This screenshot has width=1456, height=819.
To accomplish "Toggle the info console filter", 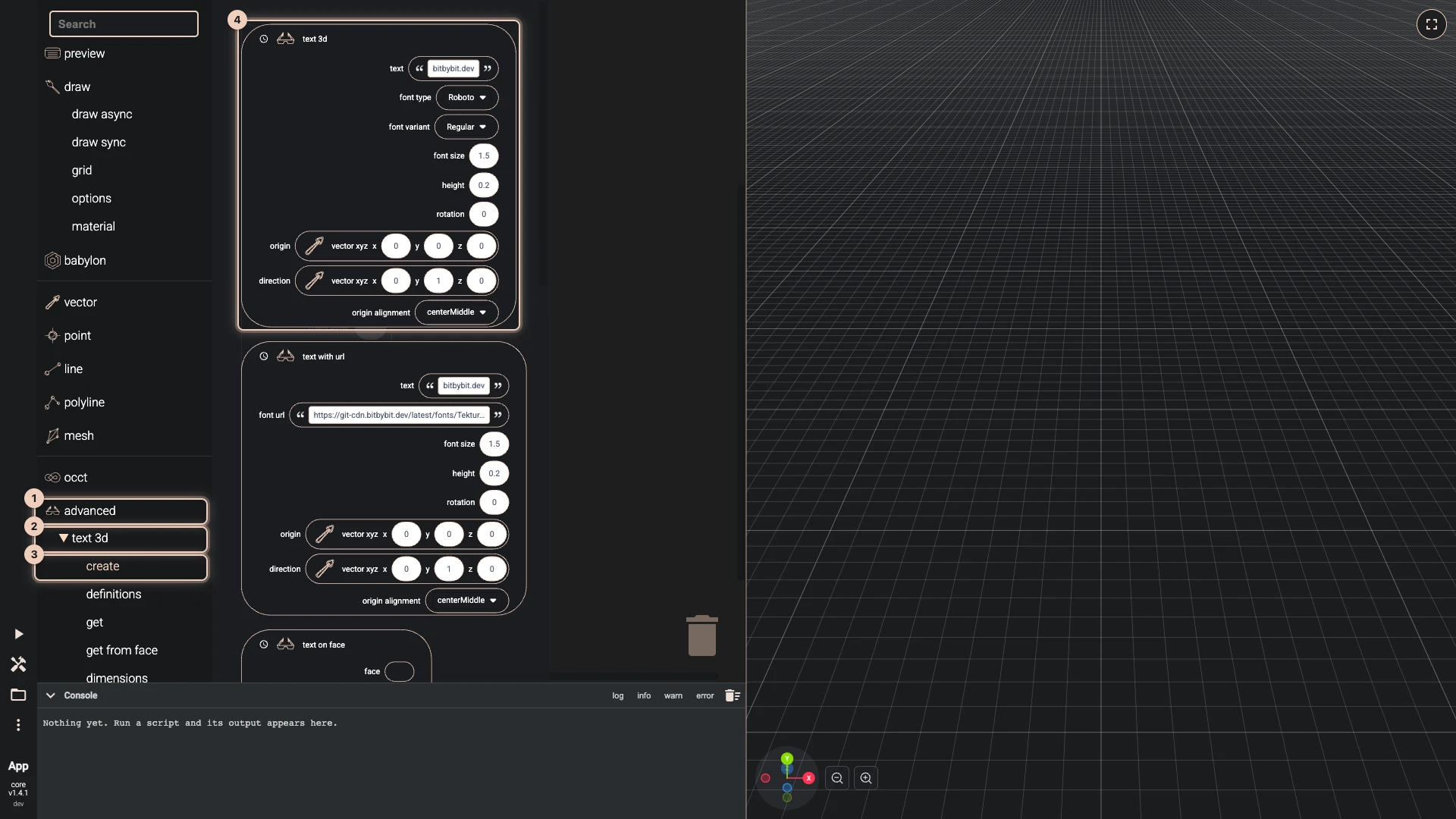I will pos(644,696).
